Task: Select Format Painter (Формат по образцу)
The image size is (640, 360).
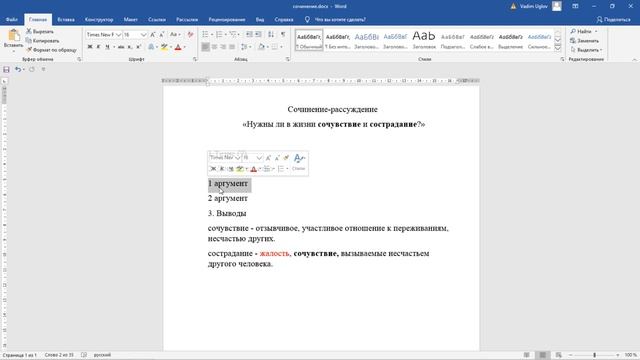Action: point(51,50)
